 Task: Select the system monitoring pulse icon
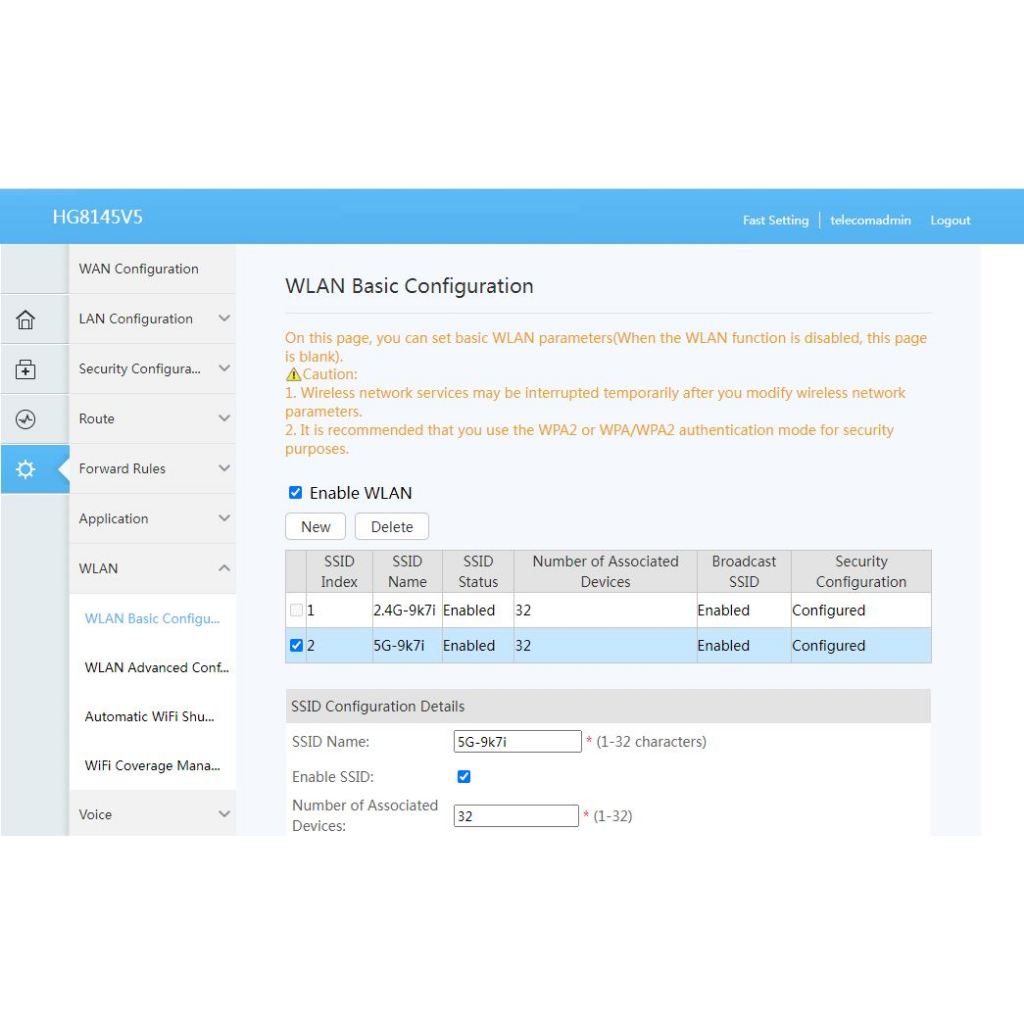(x=26, y=420)
